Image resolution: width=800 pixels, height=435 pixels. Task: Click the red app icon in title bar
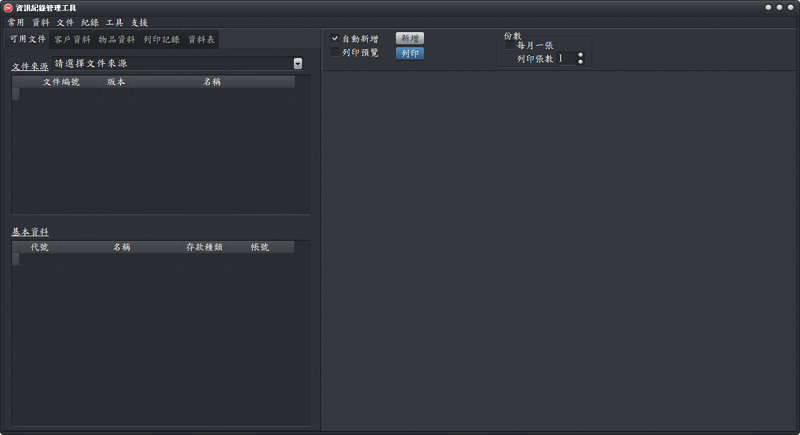pos(8,8)
